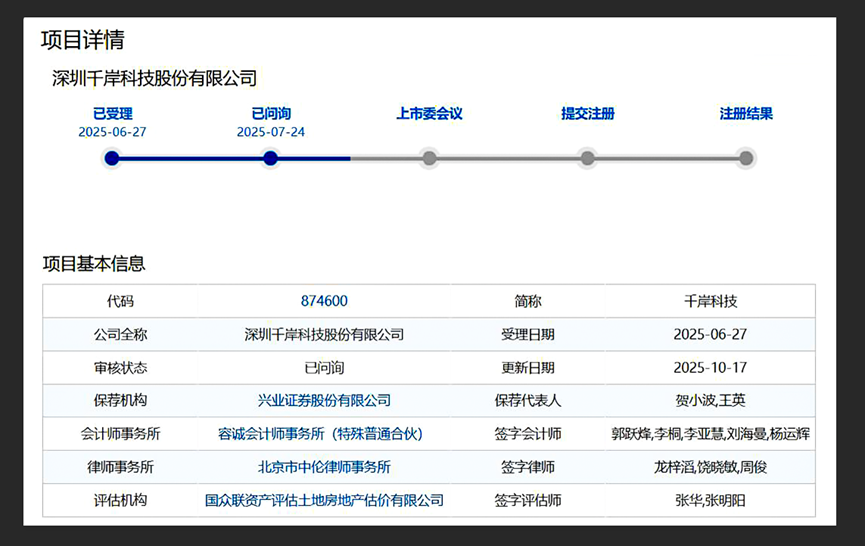Click the 注册结果 timeline node dot
The image size is (865, 546).
[x=746, y=158]
